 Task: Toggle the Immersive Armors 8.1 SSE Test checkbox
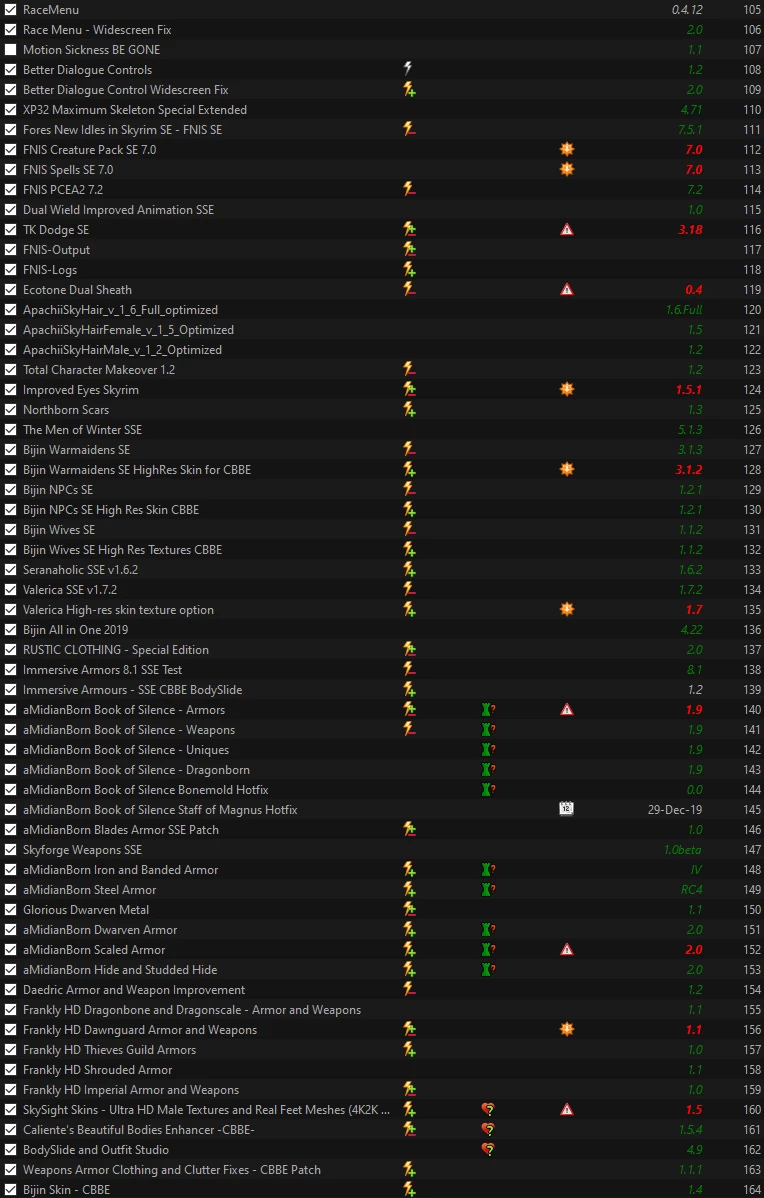[x=10, y=669]
